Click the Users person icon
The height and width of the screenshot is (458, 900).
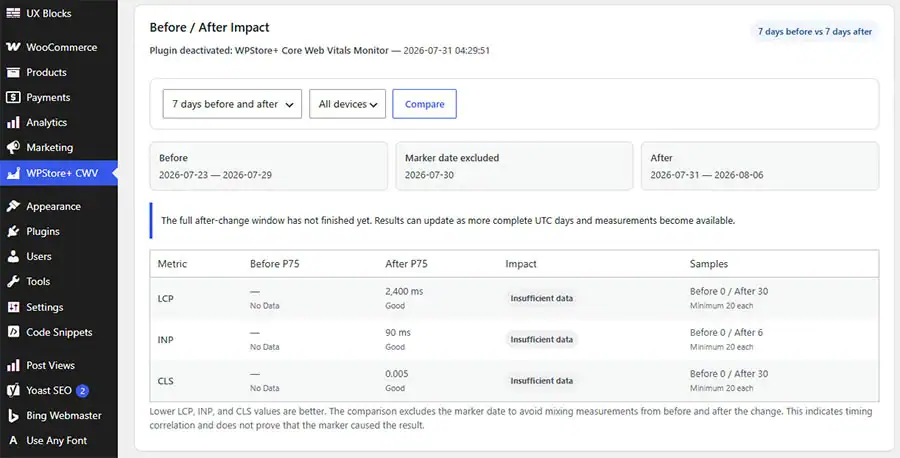click(x=13, y=257)
